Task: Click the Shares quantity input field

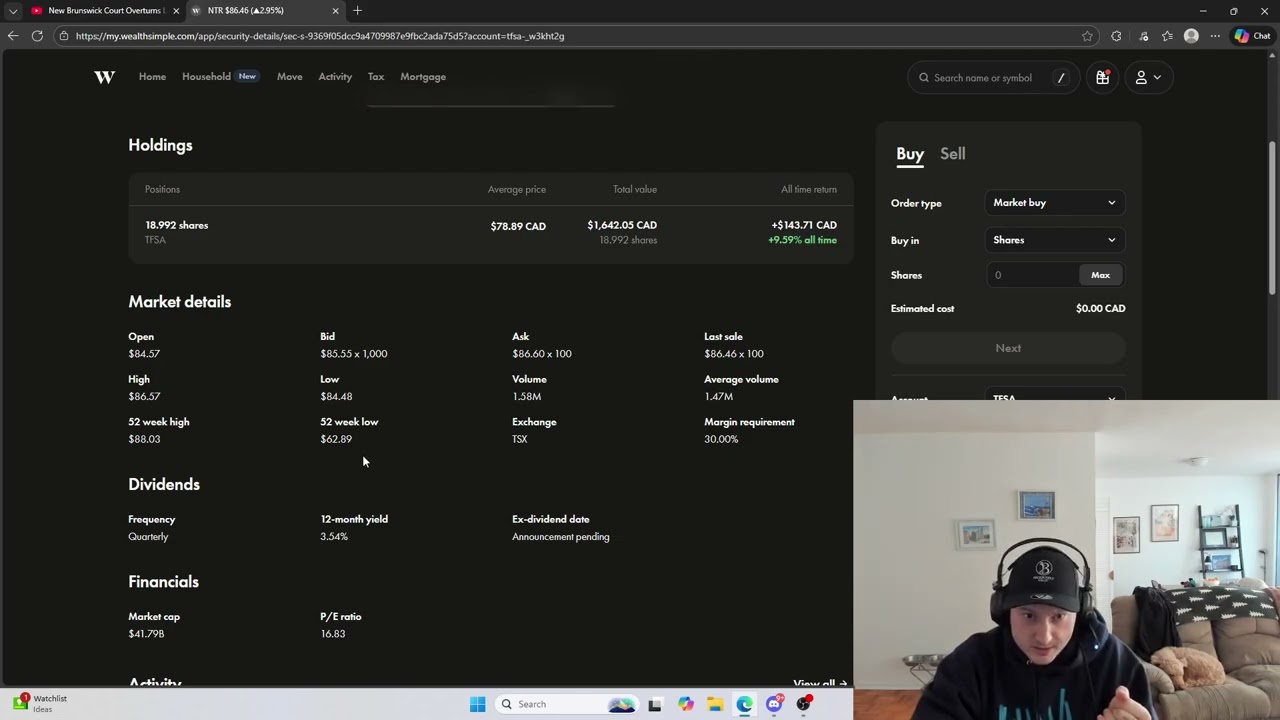Action: coord(1034,275)
